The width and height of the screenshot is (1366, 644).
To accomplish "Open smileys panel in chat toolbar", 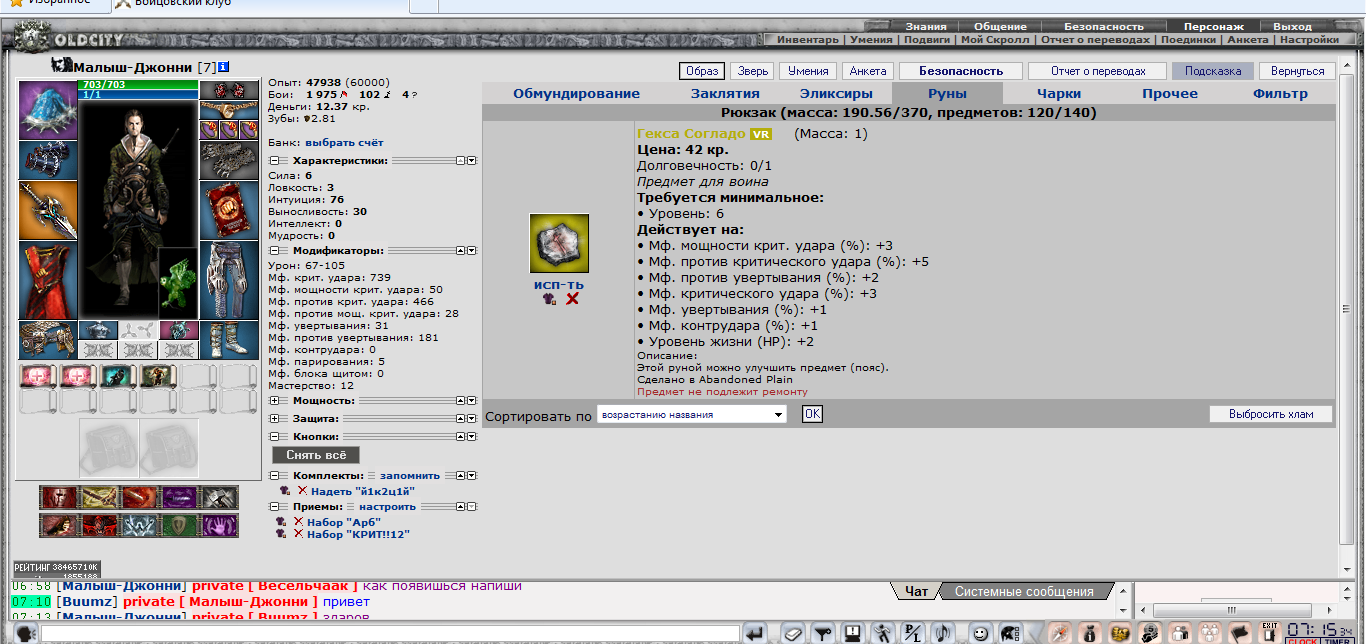I will [x=981, y=633].
